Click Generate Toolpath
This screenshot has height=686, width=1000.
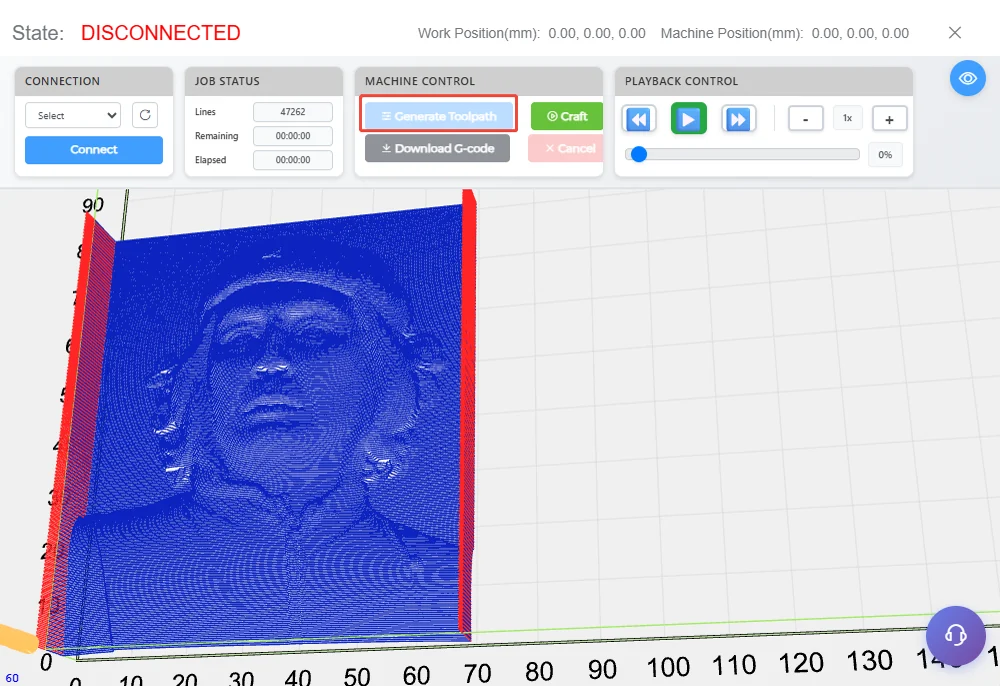pos(439,116)
